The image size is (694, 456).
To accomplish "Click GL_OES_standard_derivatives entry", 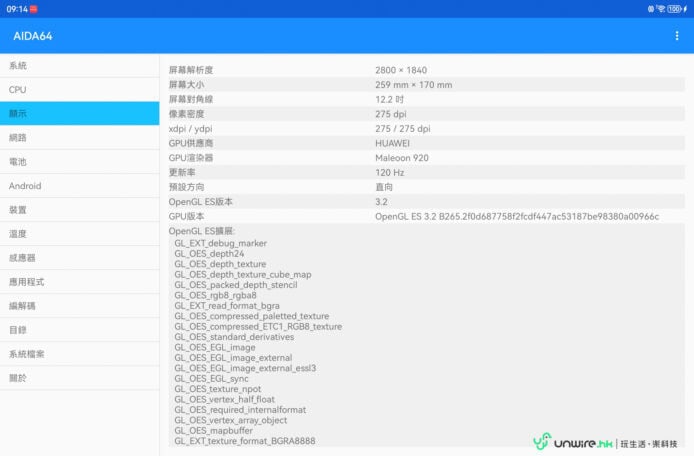I will click(234, 337).
